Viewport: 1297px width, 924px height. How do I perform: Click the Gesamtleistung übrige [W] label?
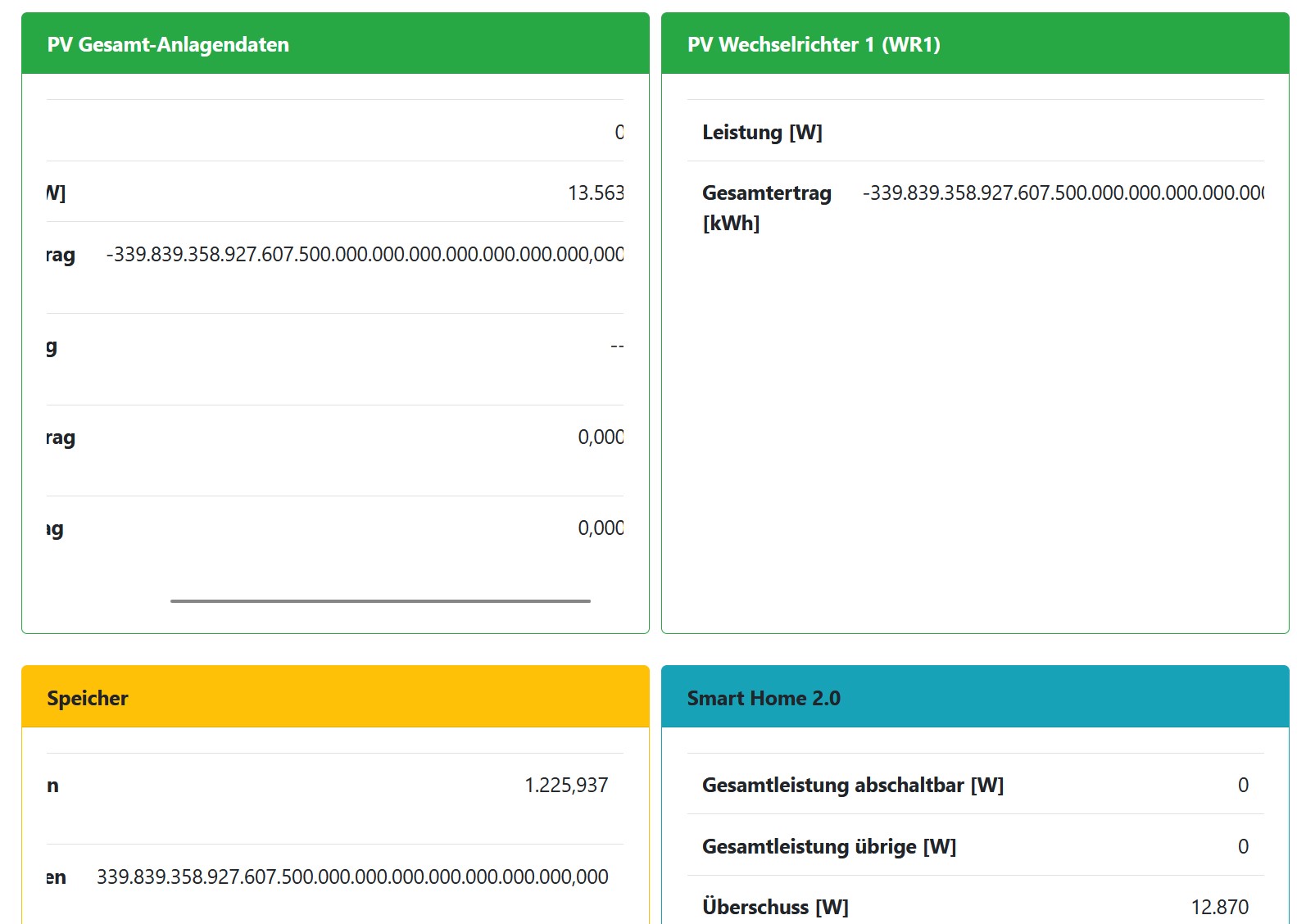828,847
